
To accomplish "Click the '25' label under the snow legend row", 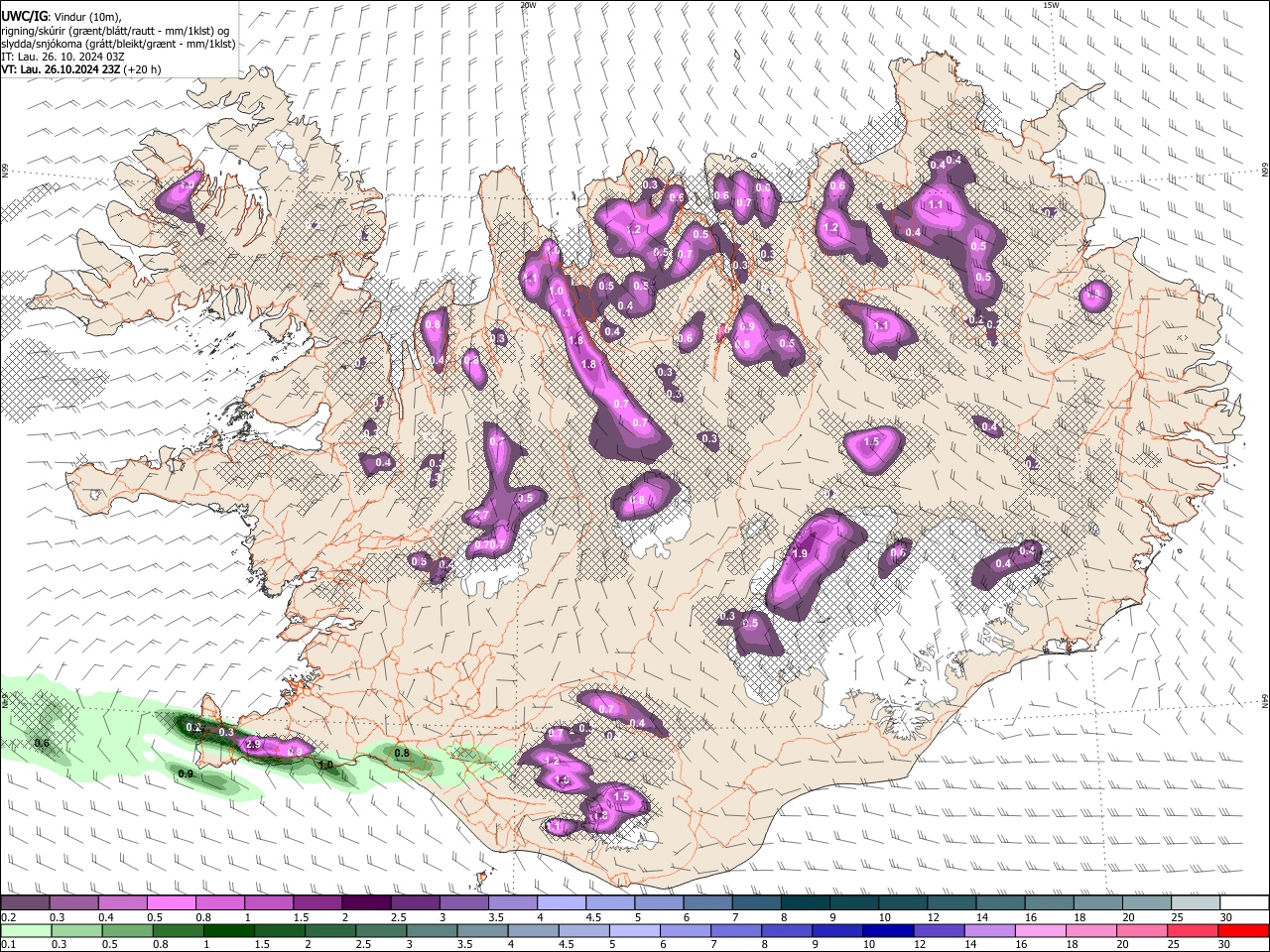I will [1177, 917].
